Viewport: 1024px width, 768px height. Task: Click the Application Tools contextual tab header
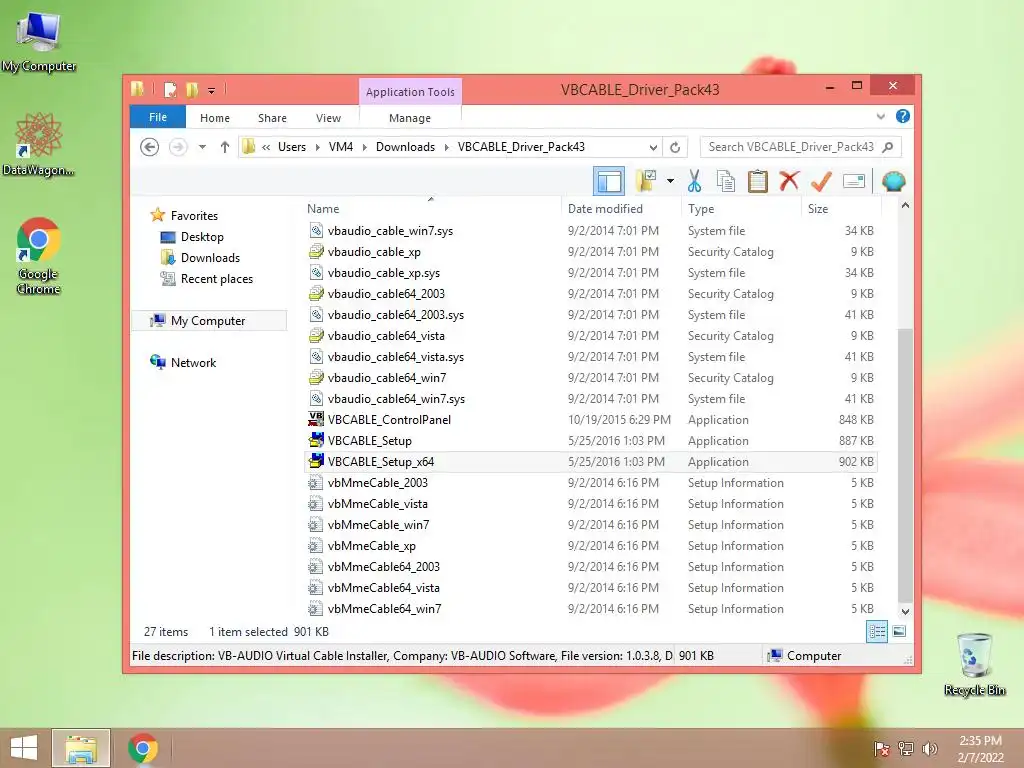coord(410,92)
